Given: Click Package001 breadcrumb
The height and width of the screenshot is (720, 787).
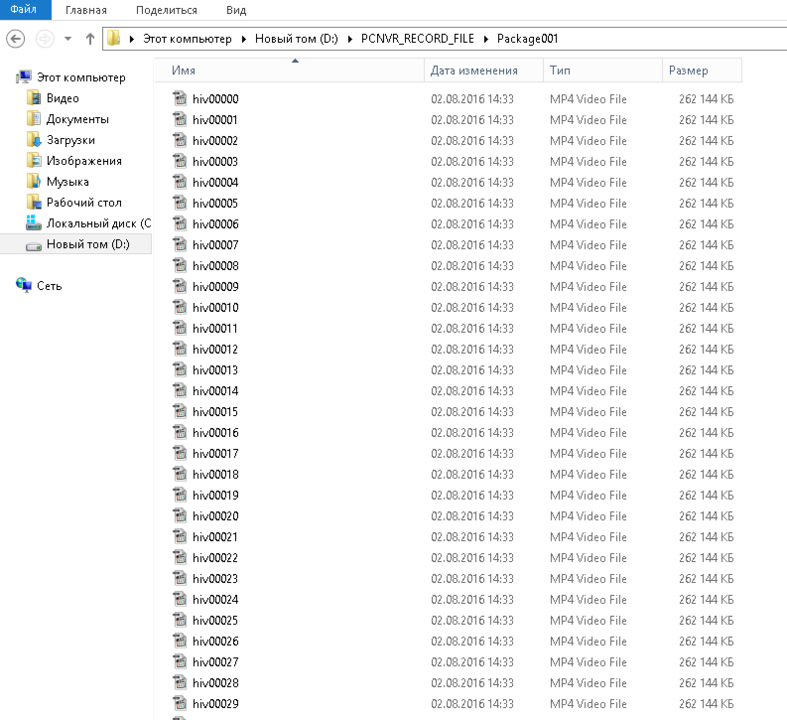Looking at the screenshot, I should coord(527,39).
